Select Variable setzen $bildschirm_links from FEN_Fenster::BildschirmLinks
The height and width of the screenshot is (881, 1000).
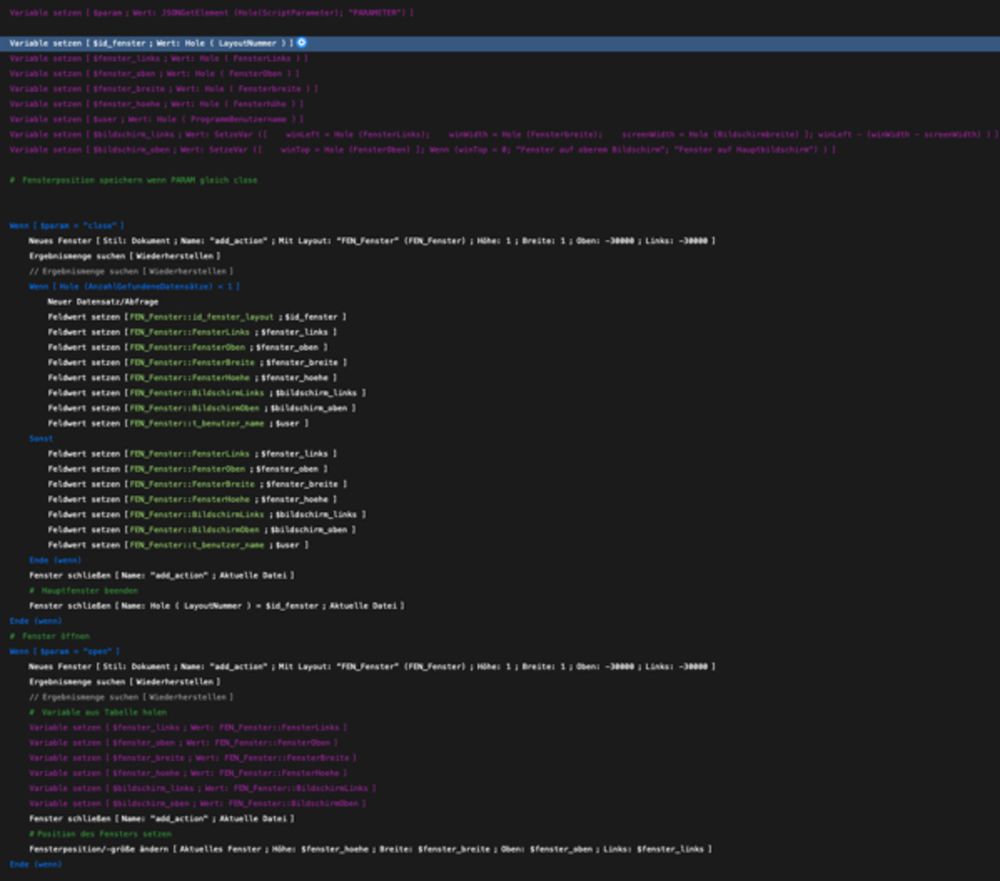[x=203, y=788]
